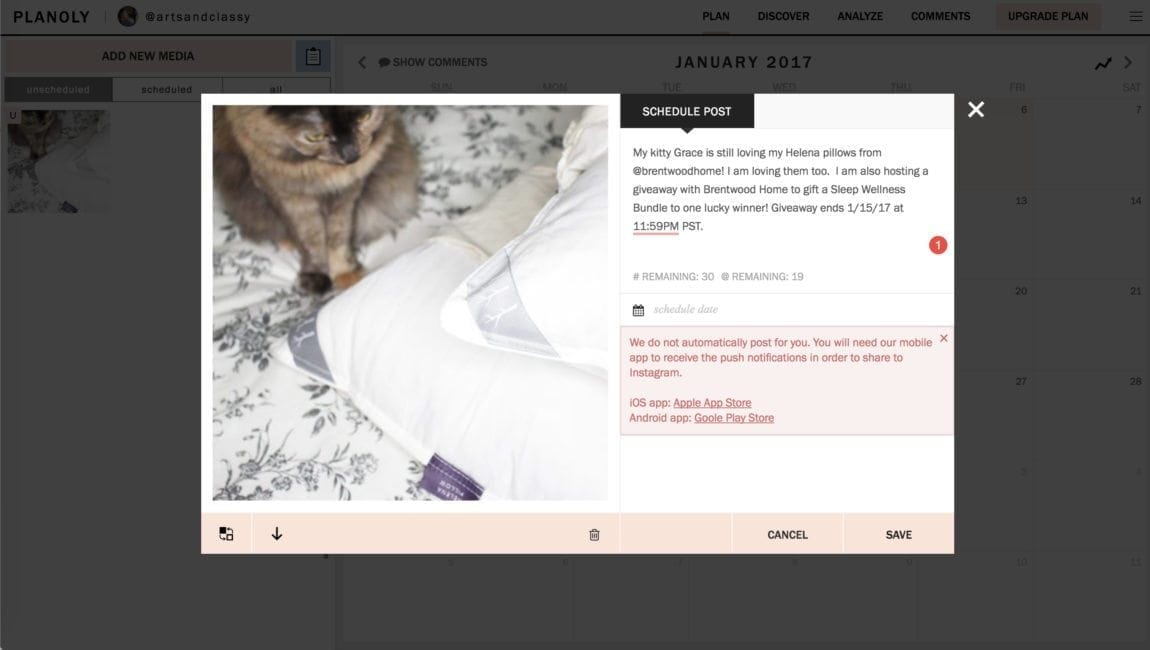This screenshot has width=1150, height=650.
Task: Go to the previous month with the left chevron
Action: coord(362,62)
